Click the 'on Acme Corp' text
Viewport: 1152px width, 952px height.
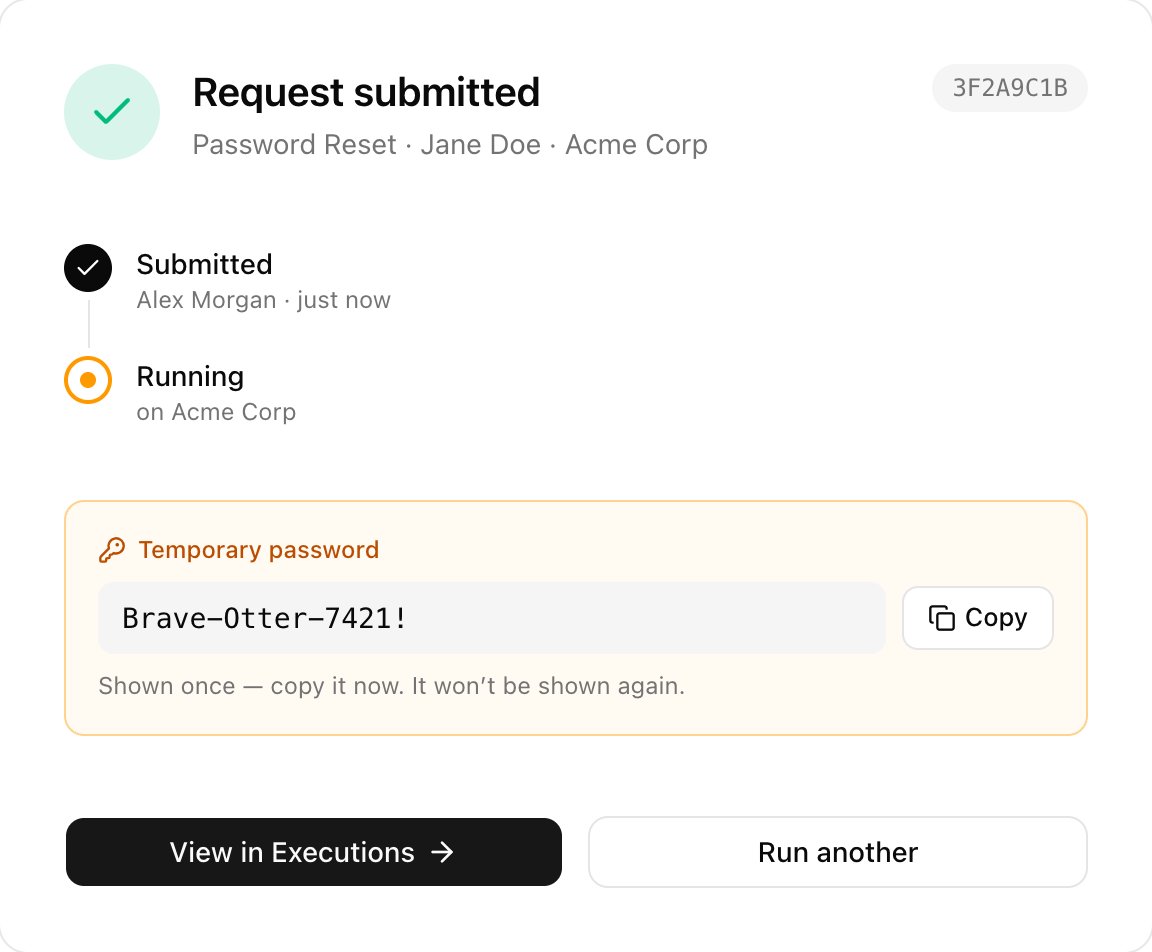(x=216, y=412)
